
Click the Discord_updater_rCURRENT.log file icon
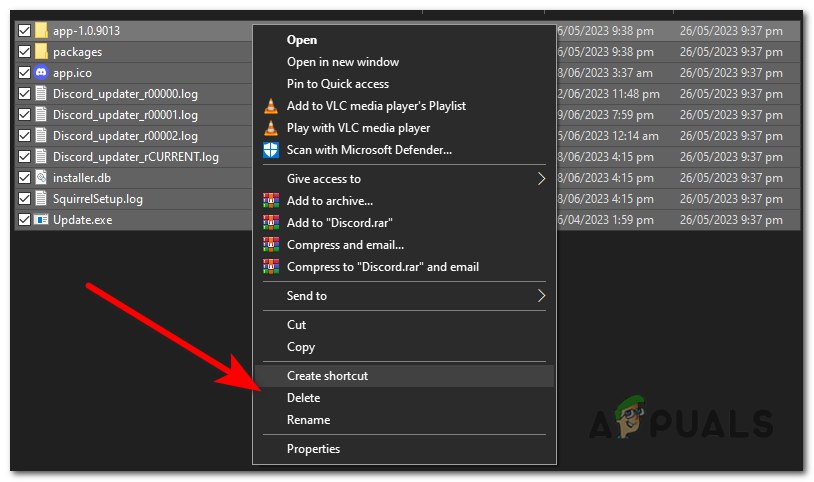pyautogui.click(x=41, y=156)
